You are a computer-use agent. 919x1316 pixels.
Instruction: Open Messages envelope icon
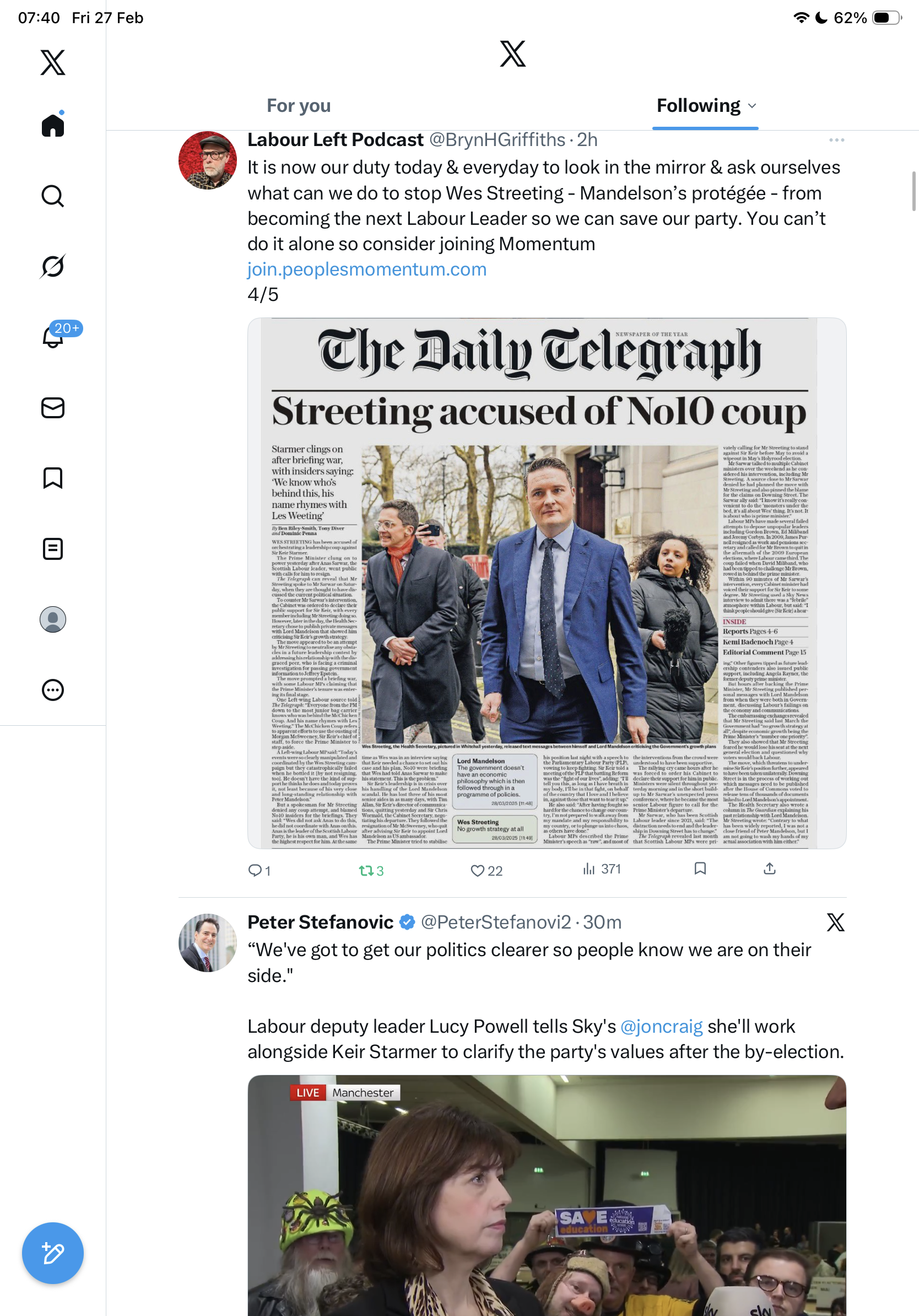click(x=53, y=407)
